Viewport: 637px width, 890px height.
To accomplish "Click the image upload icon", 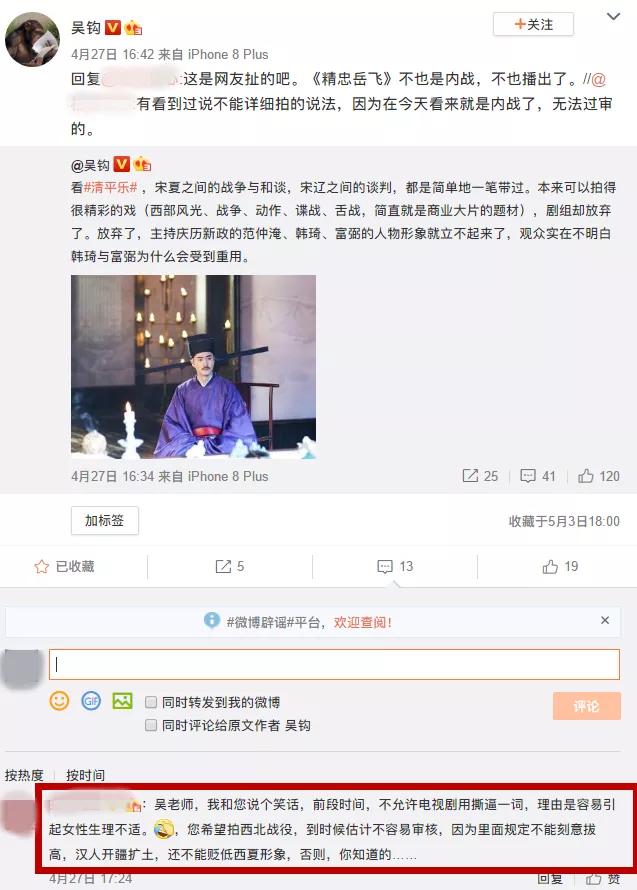I will 122,701.
